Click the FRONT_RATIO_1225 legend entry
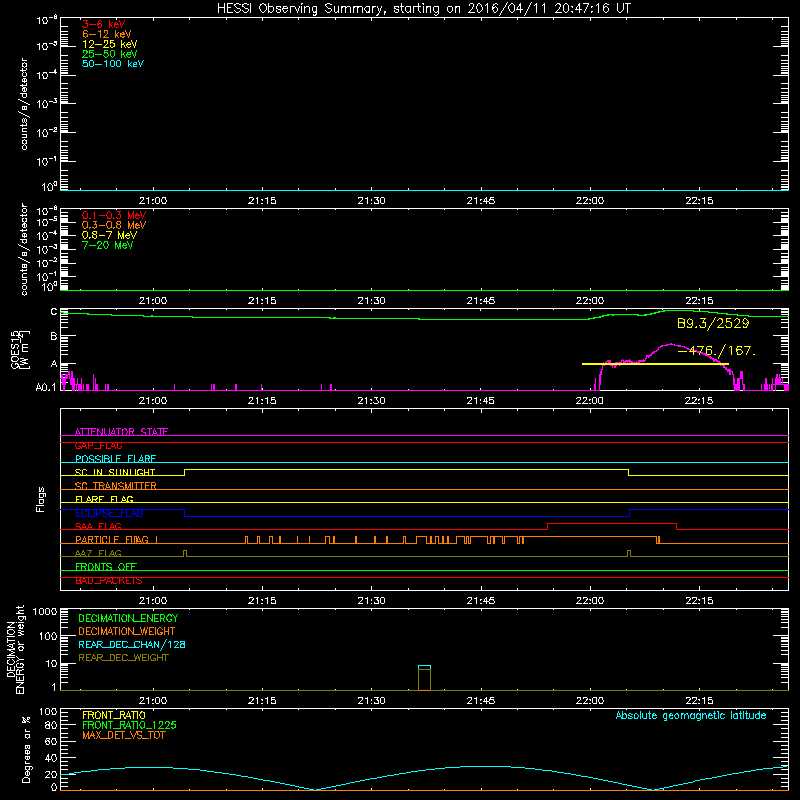800x800 pixels. (130, 725)
